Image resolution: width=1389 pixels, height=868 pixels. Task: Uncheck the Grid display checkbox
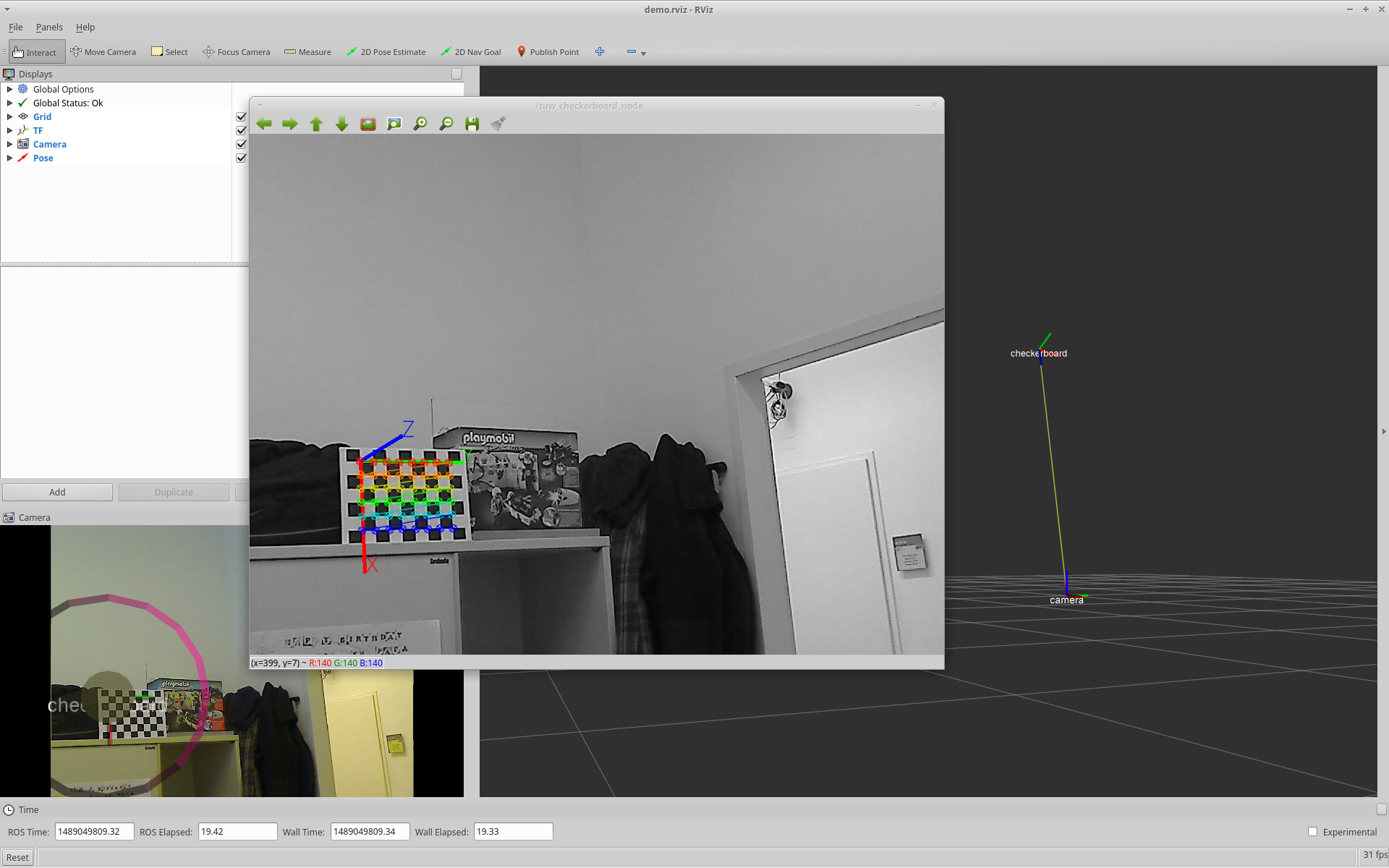click(241, 117)
